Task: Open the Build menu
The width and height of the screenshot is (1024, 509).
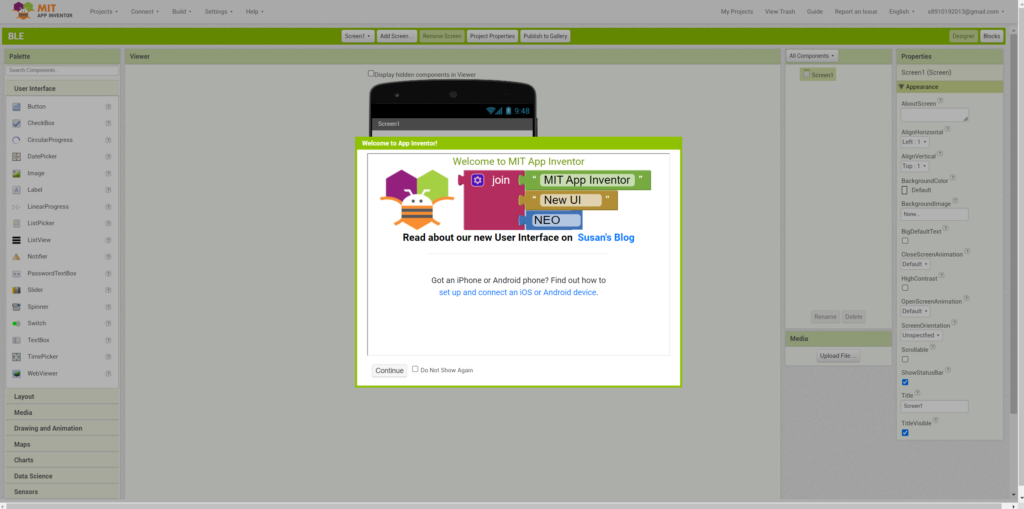Action: coord(182,12)
